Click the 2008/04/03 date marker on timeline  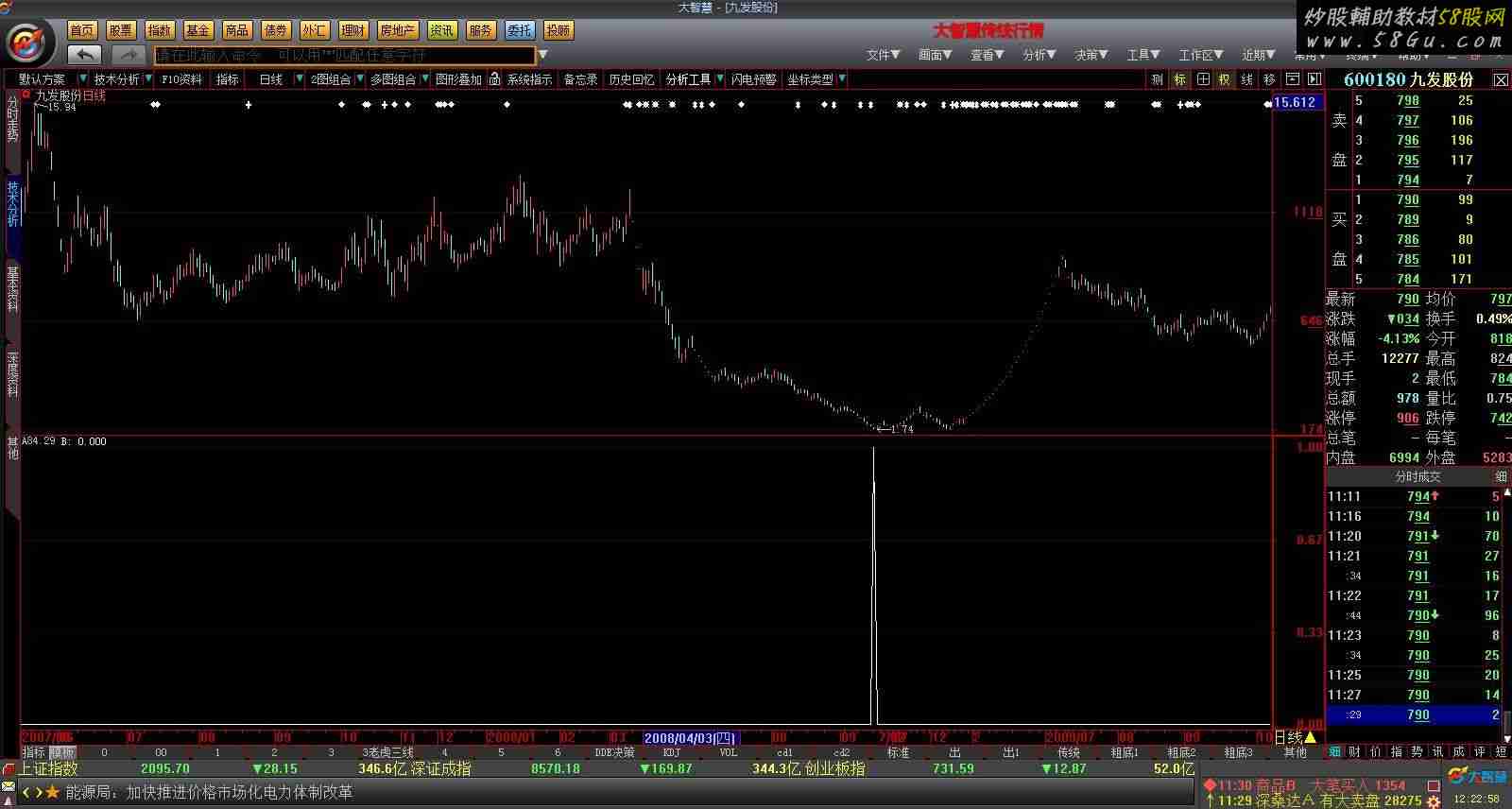690,737
